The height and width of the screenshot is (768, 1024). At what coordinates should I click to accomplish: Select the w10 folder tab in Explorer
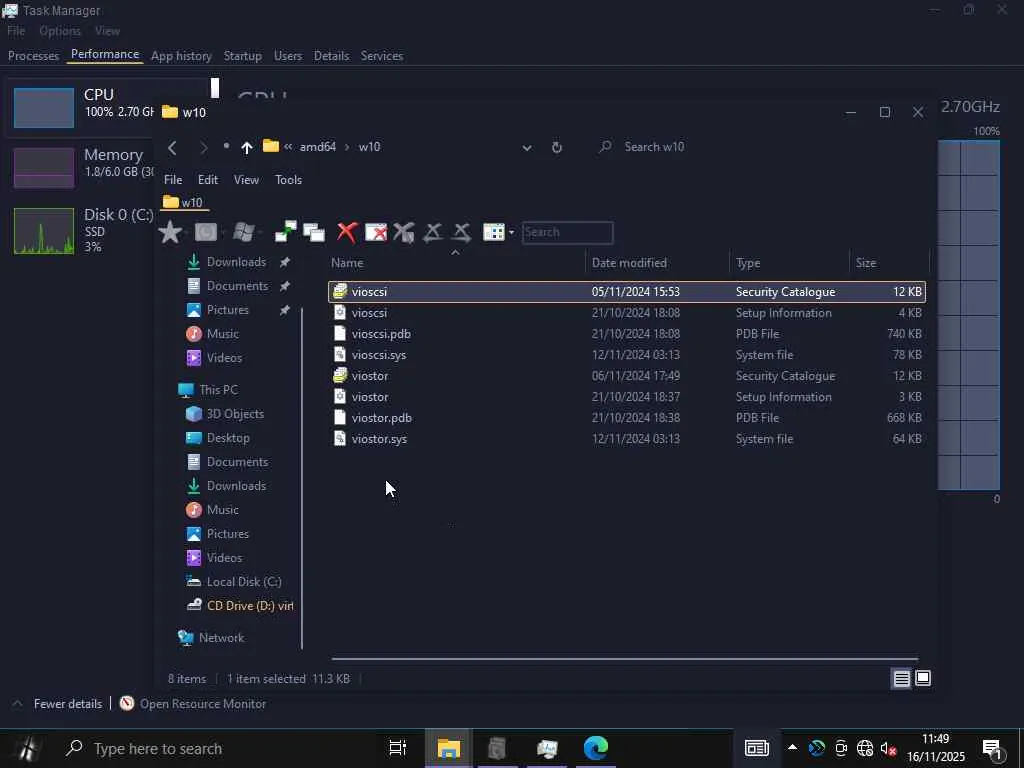click(x=184, y=202)
